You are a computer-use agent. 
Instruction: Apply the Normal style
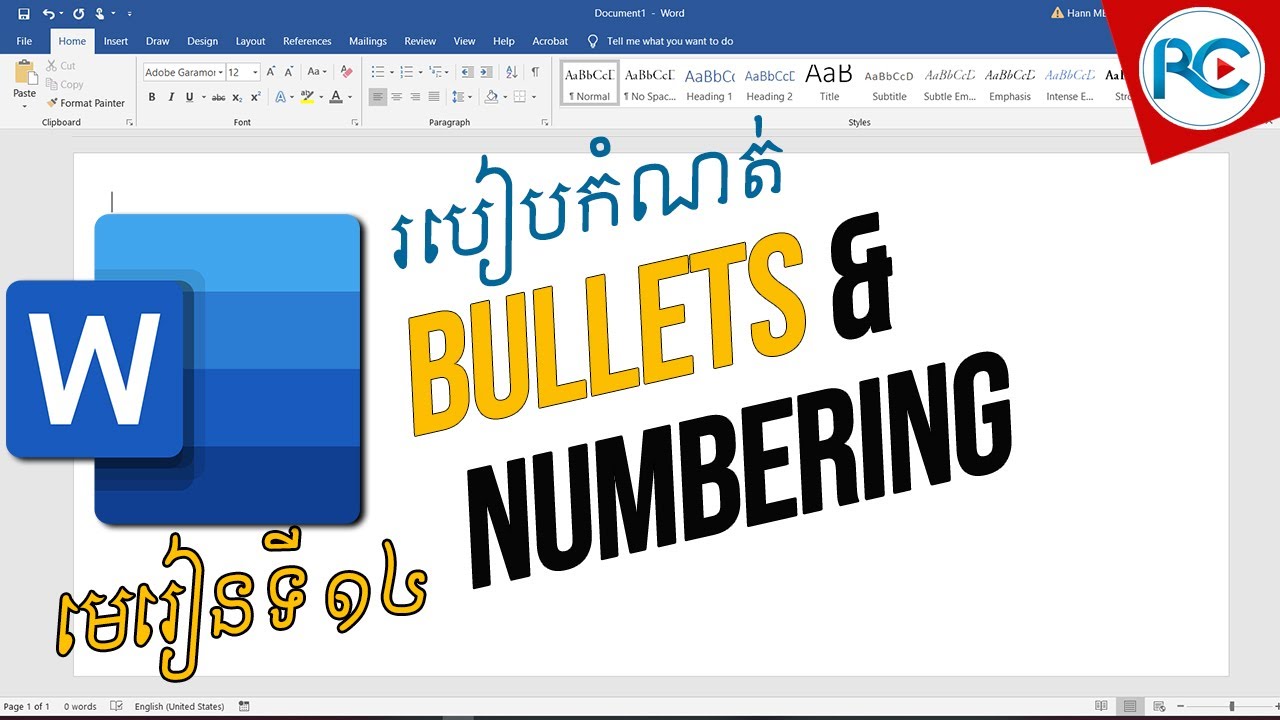coord(590,83)
